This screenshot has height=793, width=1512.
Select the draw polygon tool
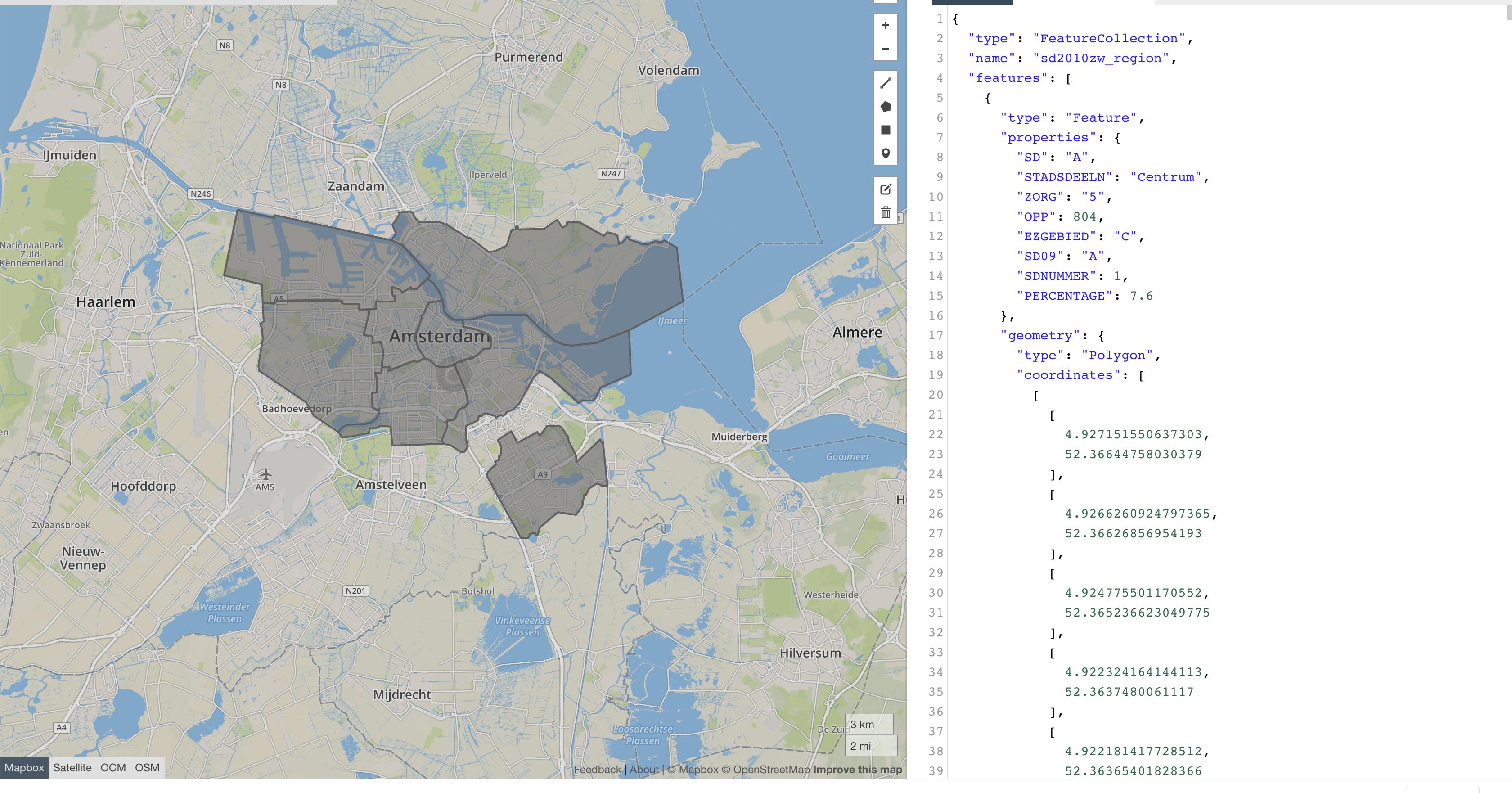coord(885,106)
